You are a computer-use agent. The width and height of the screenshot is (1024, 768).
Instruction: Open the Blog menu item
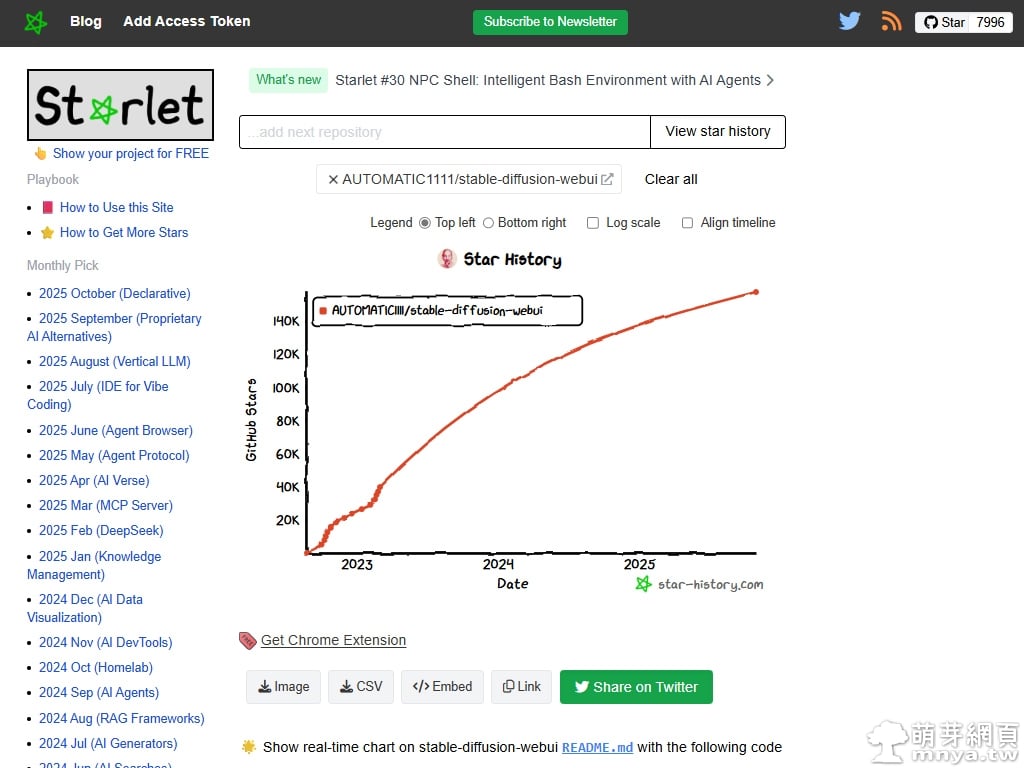click(x=85, y=21)
